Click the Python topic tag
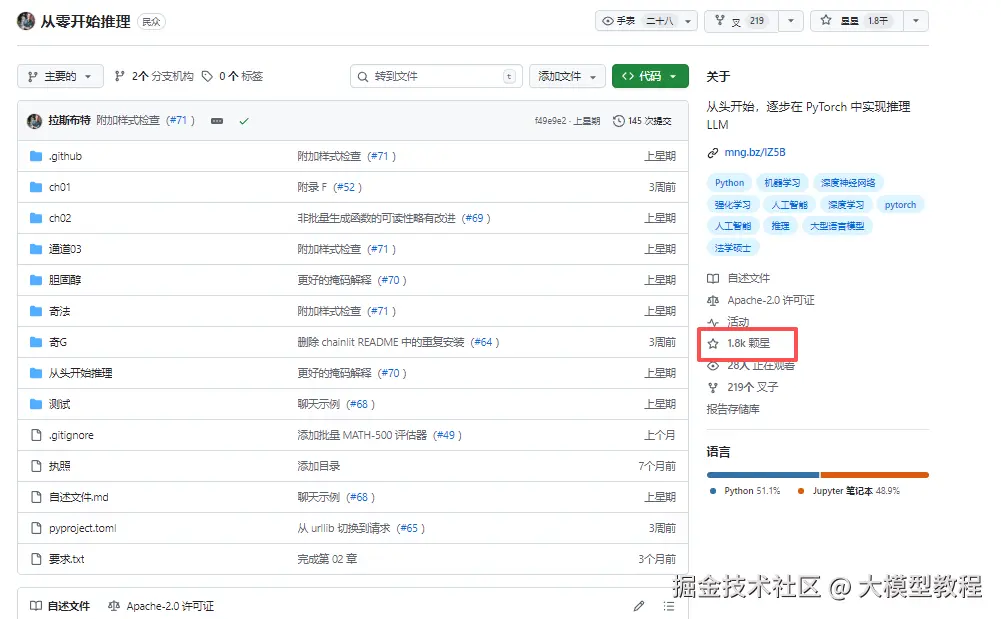The height and width of the screenshot is (619, 1001). pyautogui.click(x=729, y=183)
